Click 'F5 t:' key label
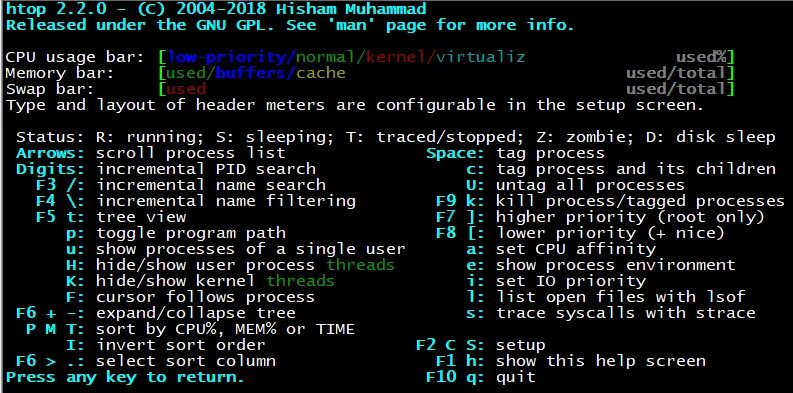This screenshot has width=793, height=393. coord(60,217)
